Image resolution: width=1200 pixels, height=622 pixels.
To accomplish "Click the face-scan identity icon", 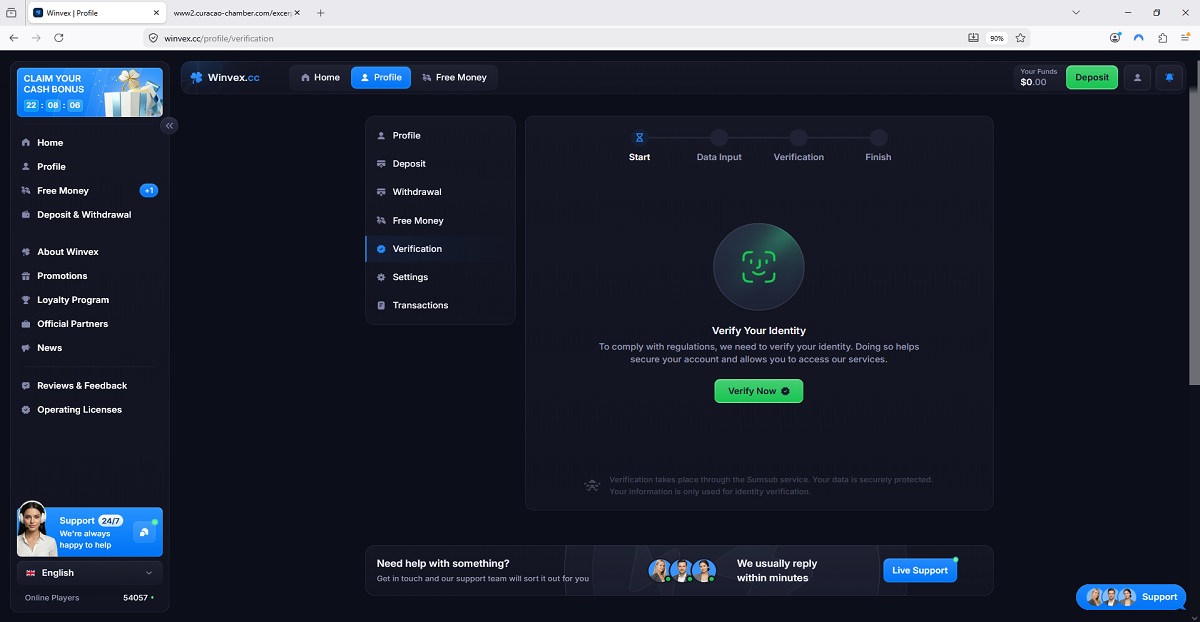I will tap(758, 267).
